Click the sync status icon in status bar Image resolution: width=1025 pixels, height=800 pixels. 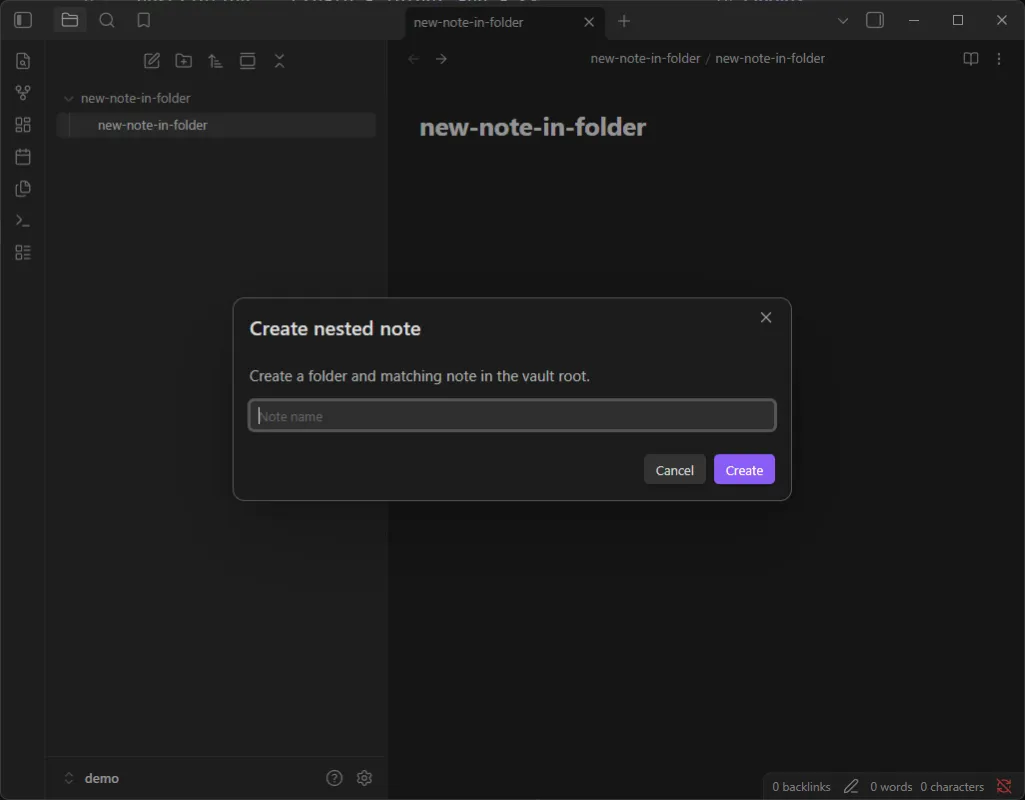(x=1004, y=786)
